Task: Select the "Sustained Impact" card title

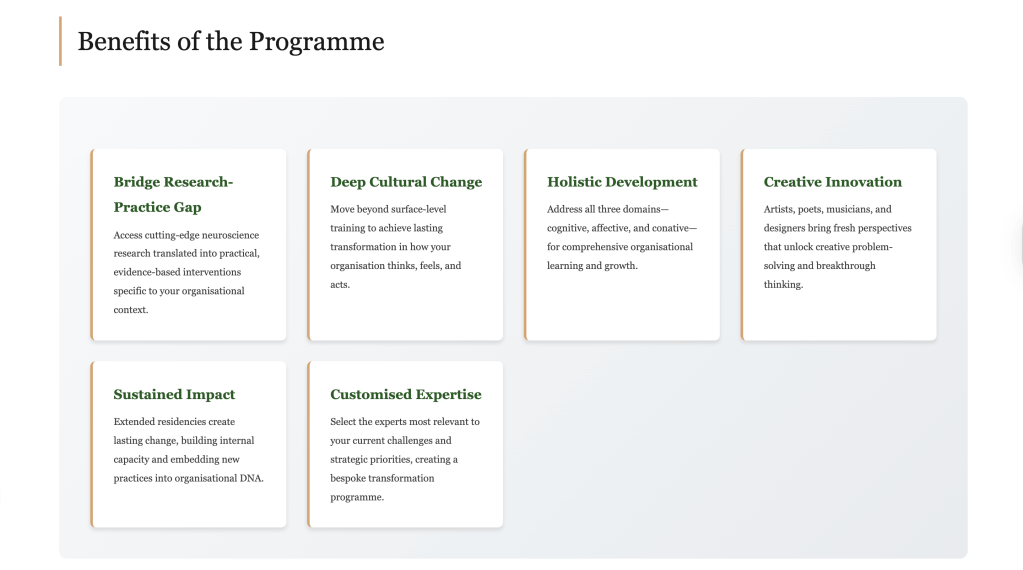Action: click(x=174, y=394)
